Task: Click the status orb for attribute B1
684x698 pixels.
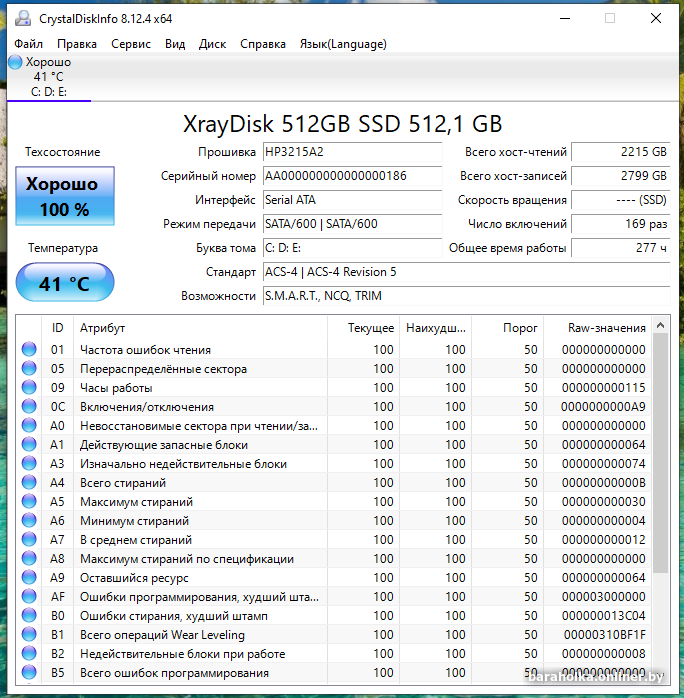Action: click(29, 634)
